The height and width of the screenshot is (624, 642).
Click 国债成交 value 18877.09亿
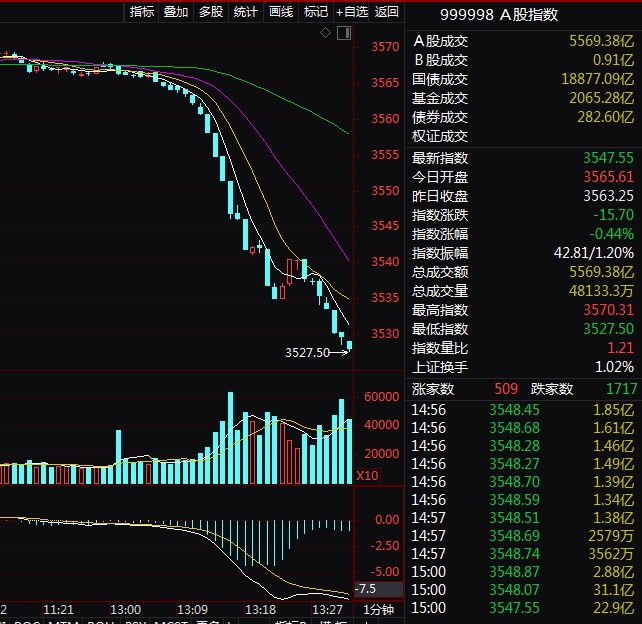(x=597, y=79)
